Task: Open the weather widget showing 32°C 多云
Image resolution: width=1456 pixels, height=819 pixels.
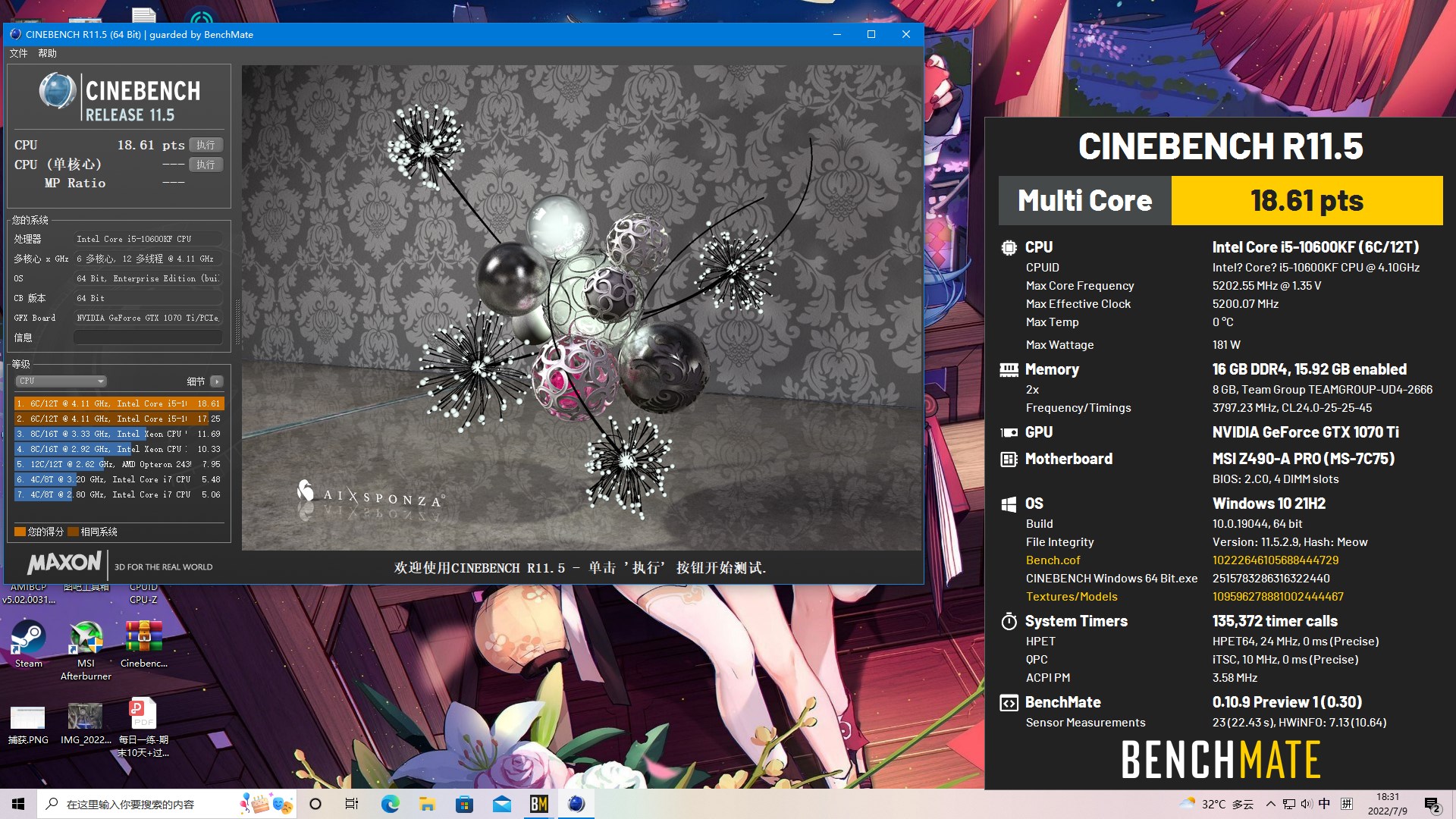Action: coord(1216,804)
